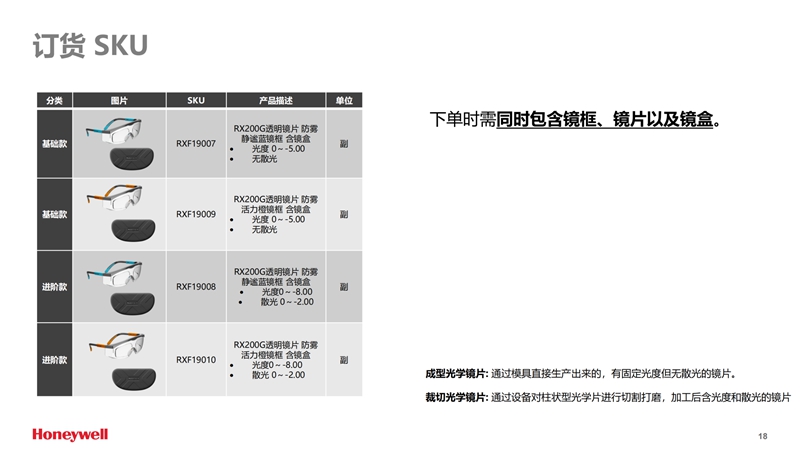
Task: Select the SKU column header
Action: [196, 100]
